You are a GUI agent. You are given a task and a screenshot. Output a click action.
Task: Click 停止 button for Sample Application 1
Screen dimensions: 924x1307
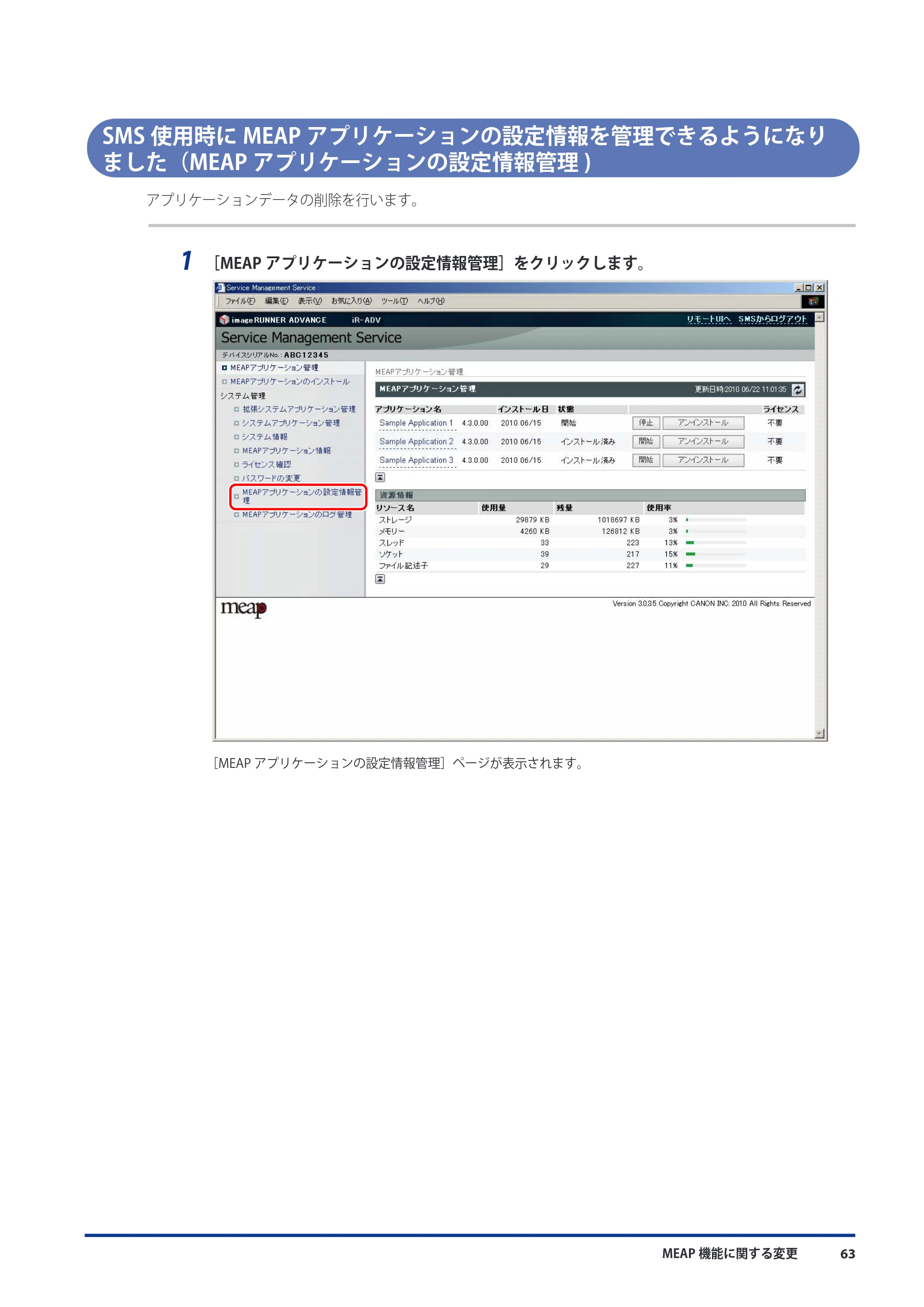click(x=646, y=423)
